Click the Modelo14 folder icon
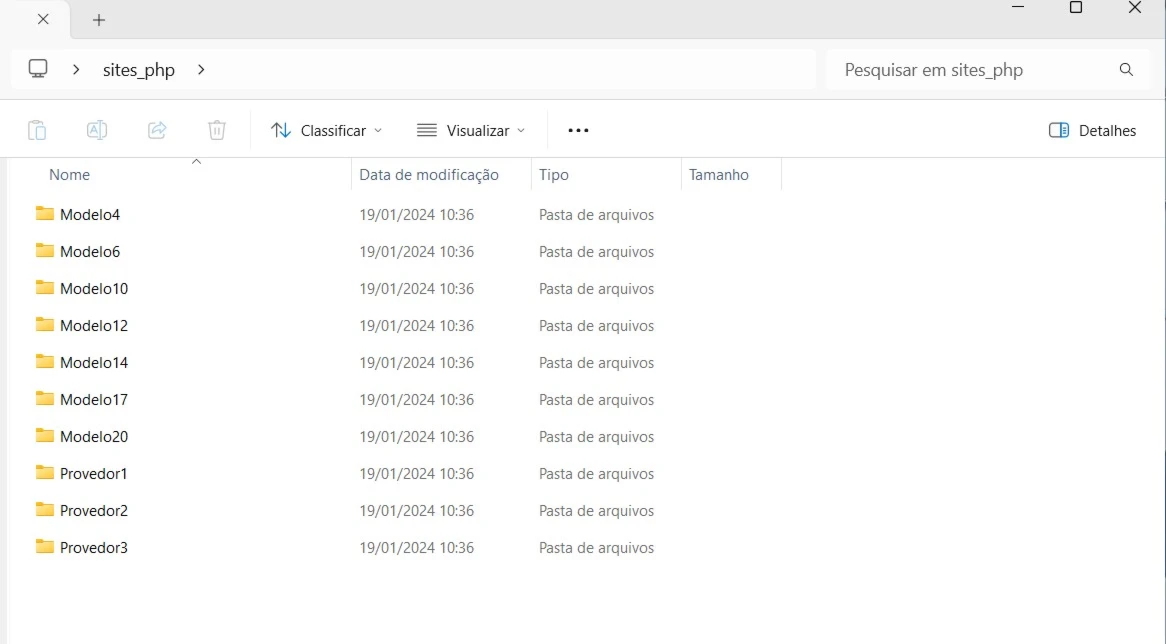 pyautogui.click(x=45, y=361)
